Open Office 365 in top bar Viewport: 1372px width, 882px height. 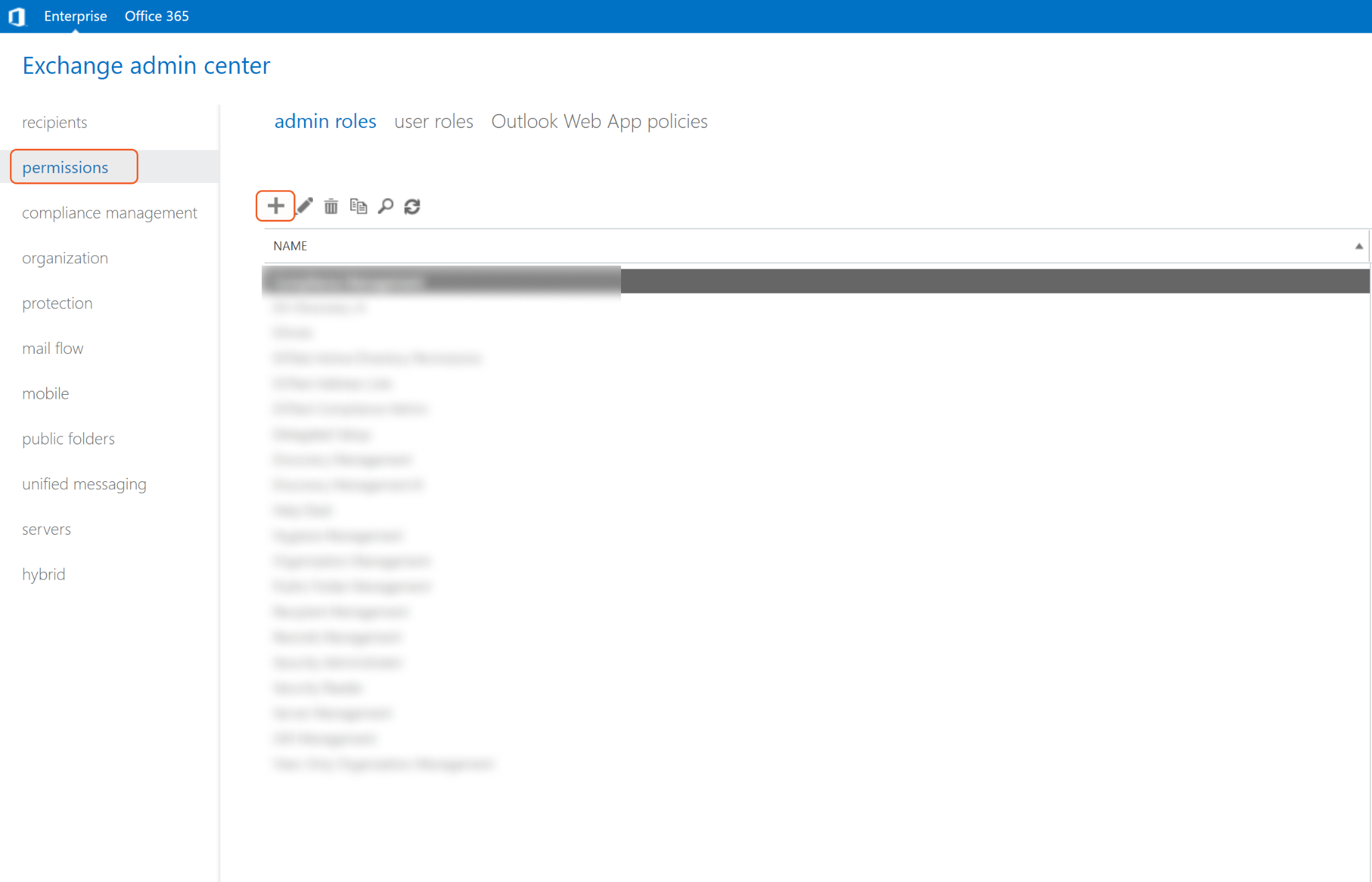156,16
